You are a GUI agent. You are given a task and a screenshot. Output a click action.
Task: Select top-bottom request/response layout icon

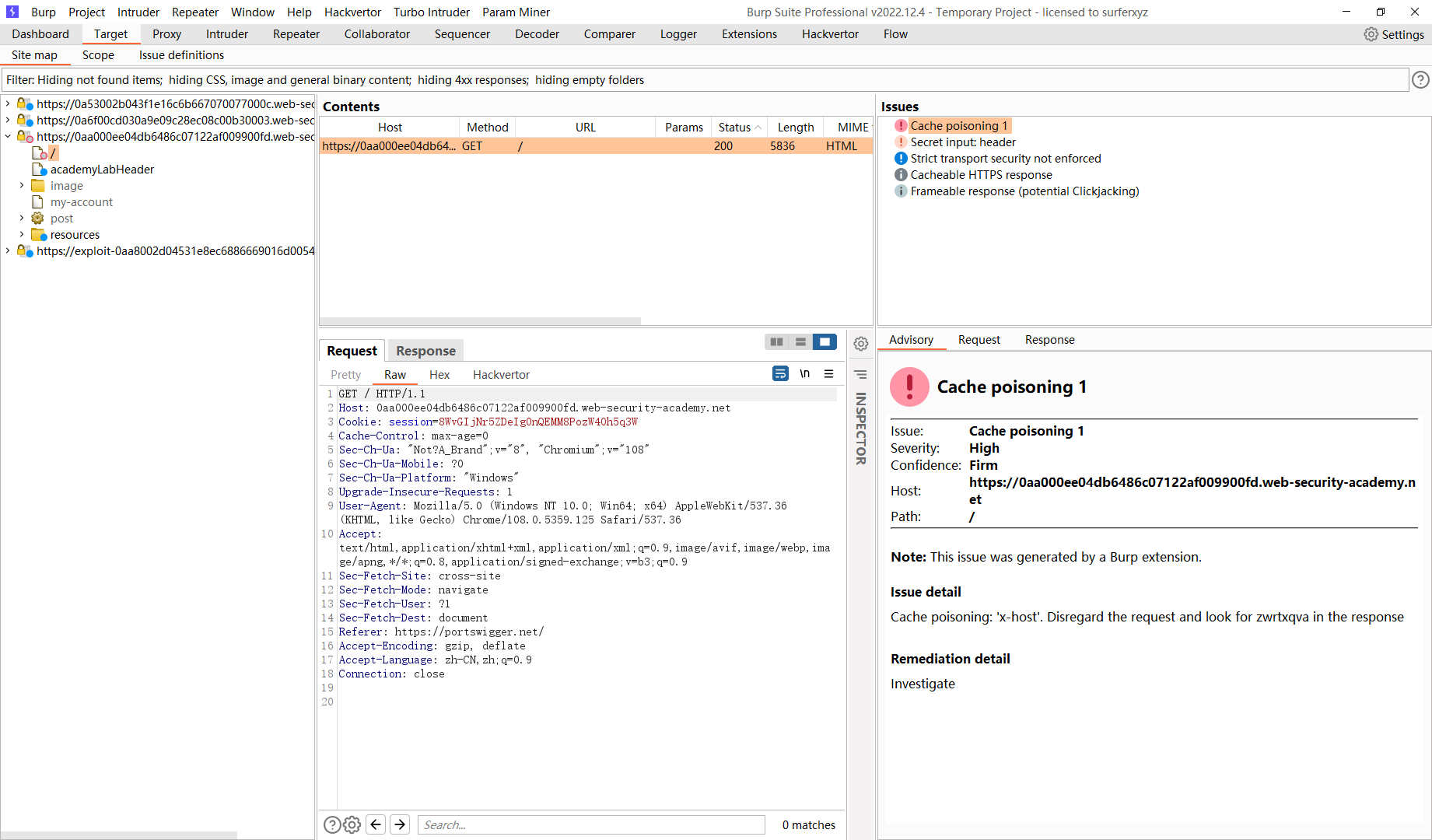pos(800,341)
